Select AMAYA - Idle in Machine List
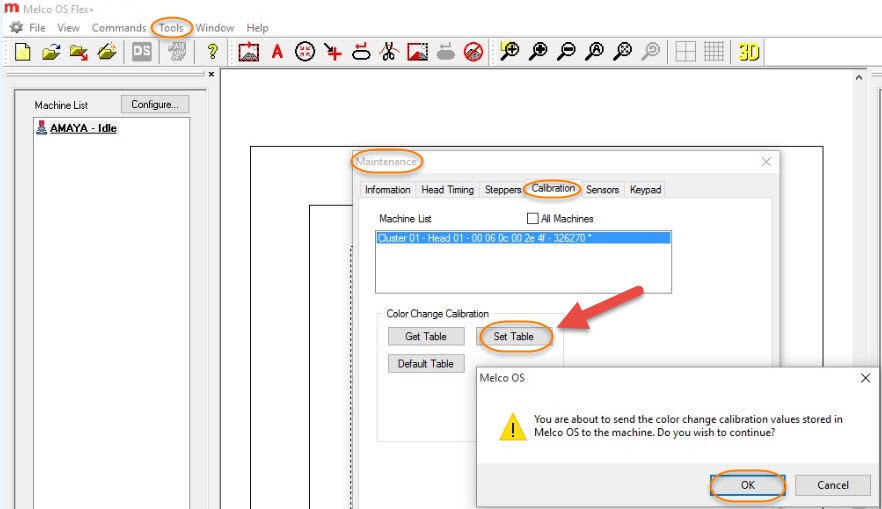882x509 pixels. pos(84,128)
